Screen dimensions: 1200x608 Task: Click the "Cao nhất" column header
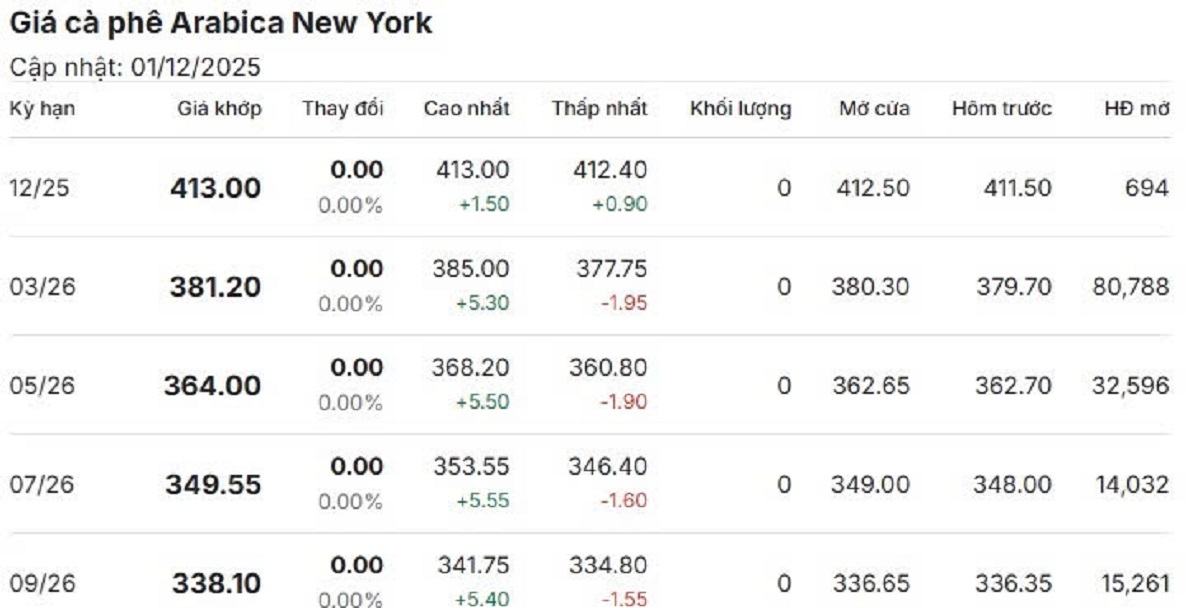466,109
